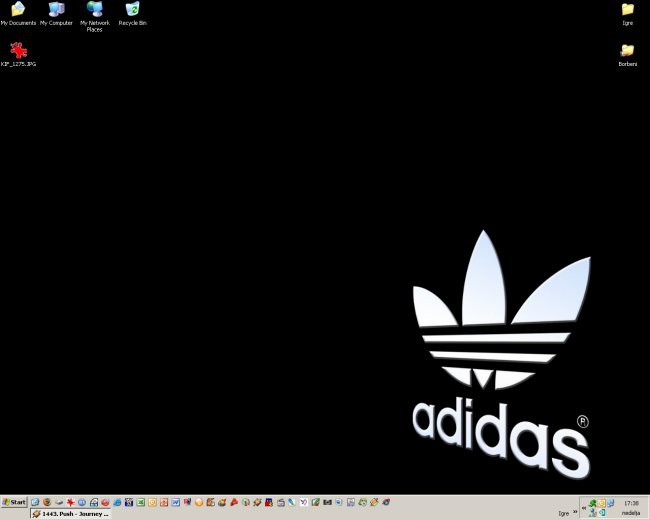Open the Start menu
Image resolution: width=650 pixels, height=520 pixels.
coord(14,502)
